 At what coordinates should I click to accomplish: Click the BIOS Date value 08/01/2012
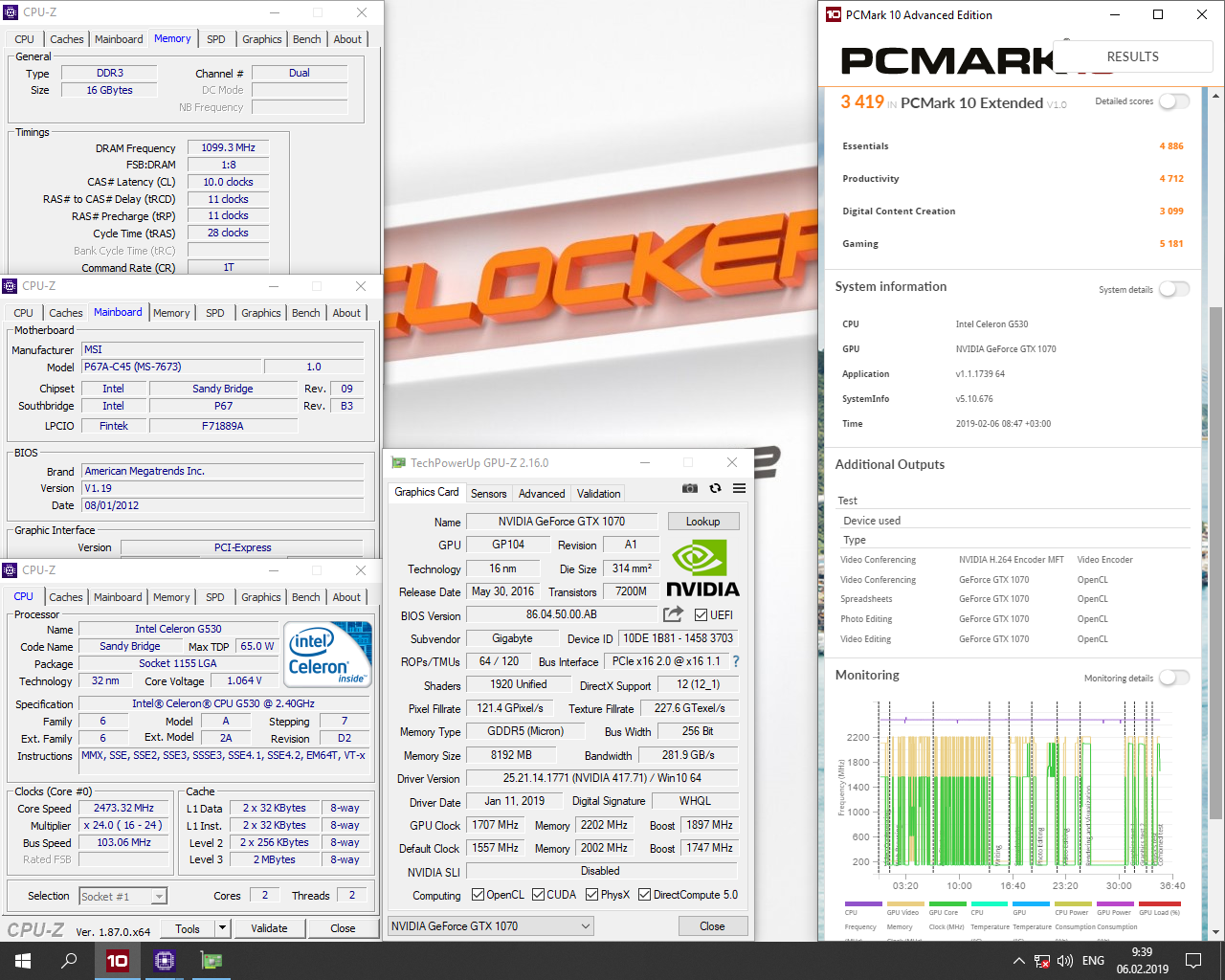tap(222, 505)
